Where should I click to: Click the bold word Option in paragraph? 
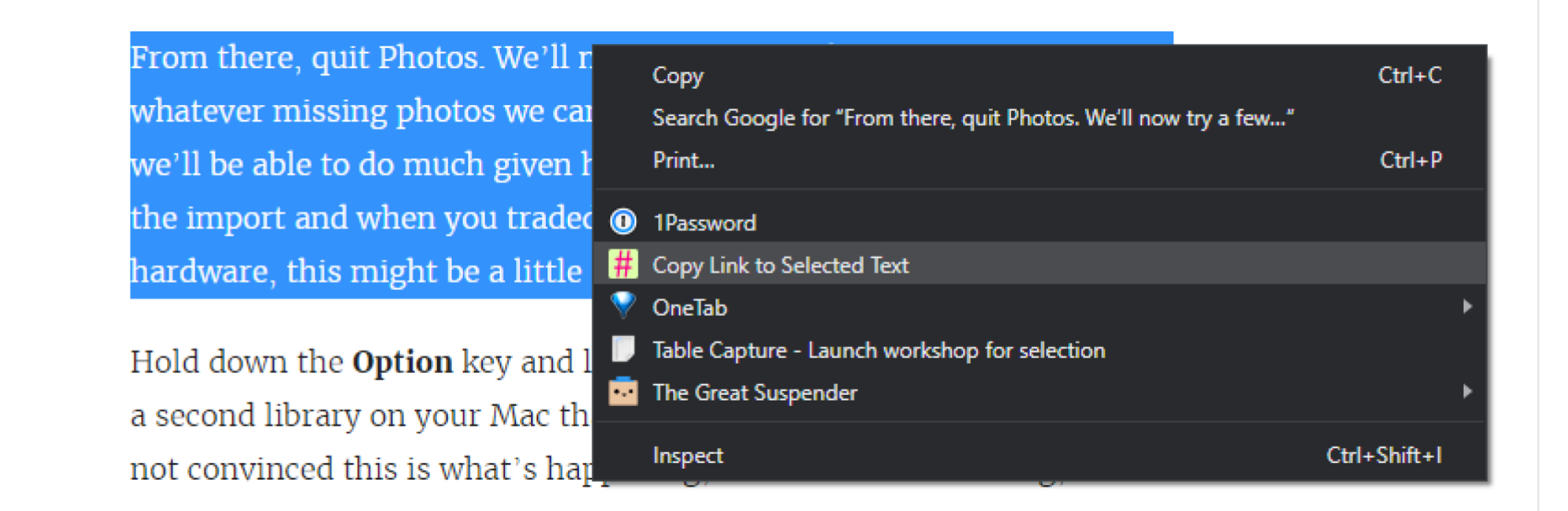(x=402, y=362)
